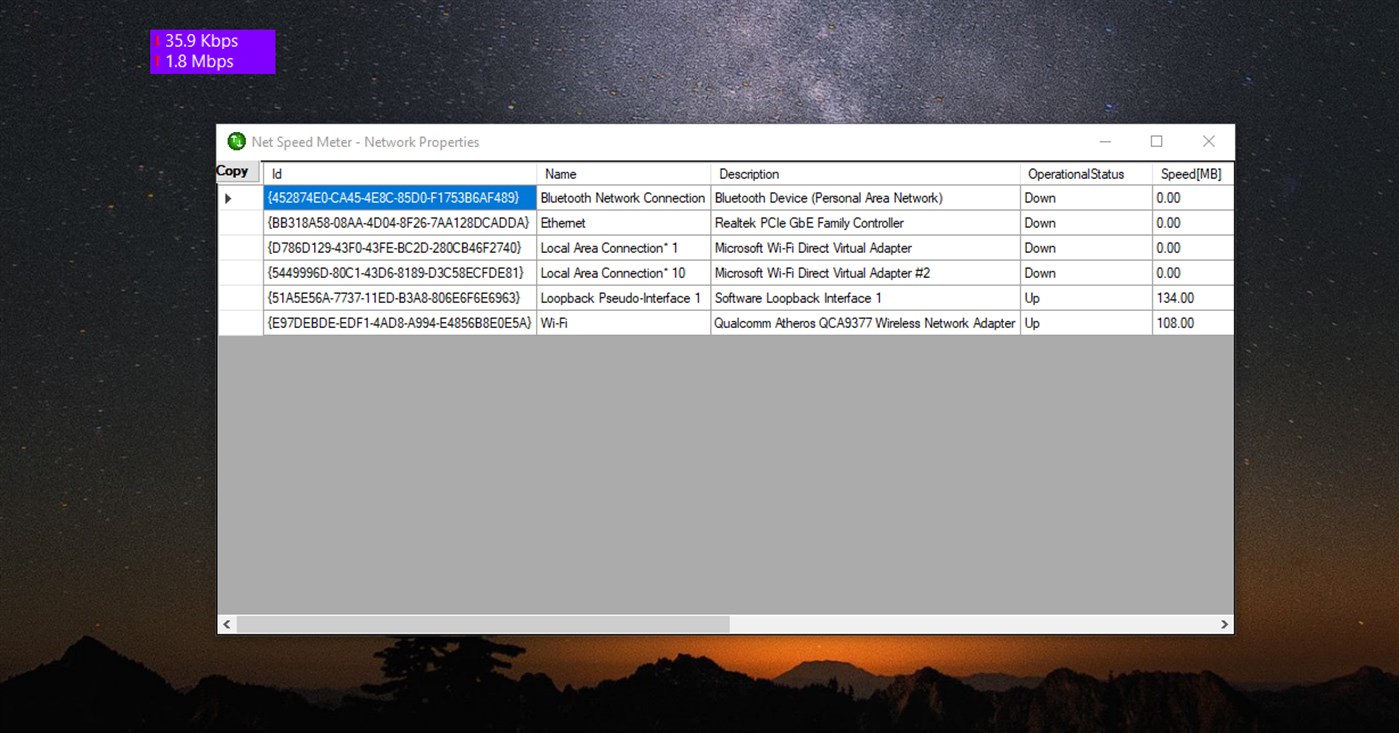
Task: Click the red download arrow in speed overlay
Action: (x=158, y=41)
